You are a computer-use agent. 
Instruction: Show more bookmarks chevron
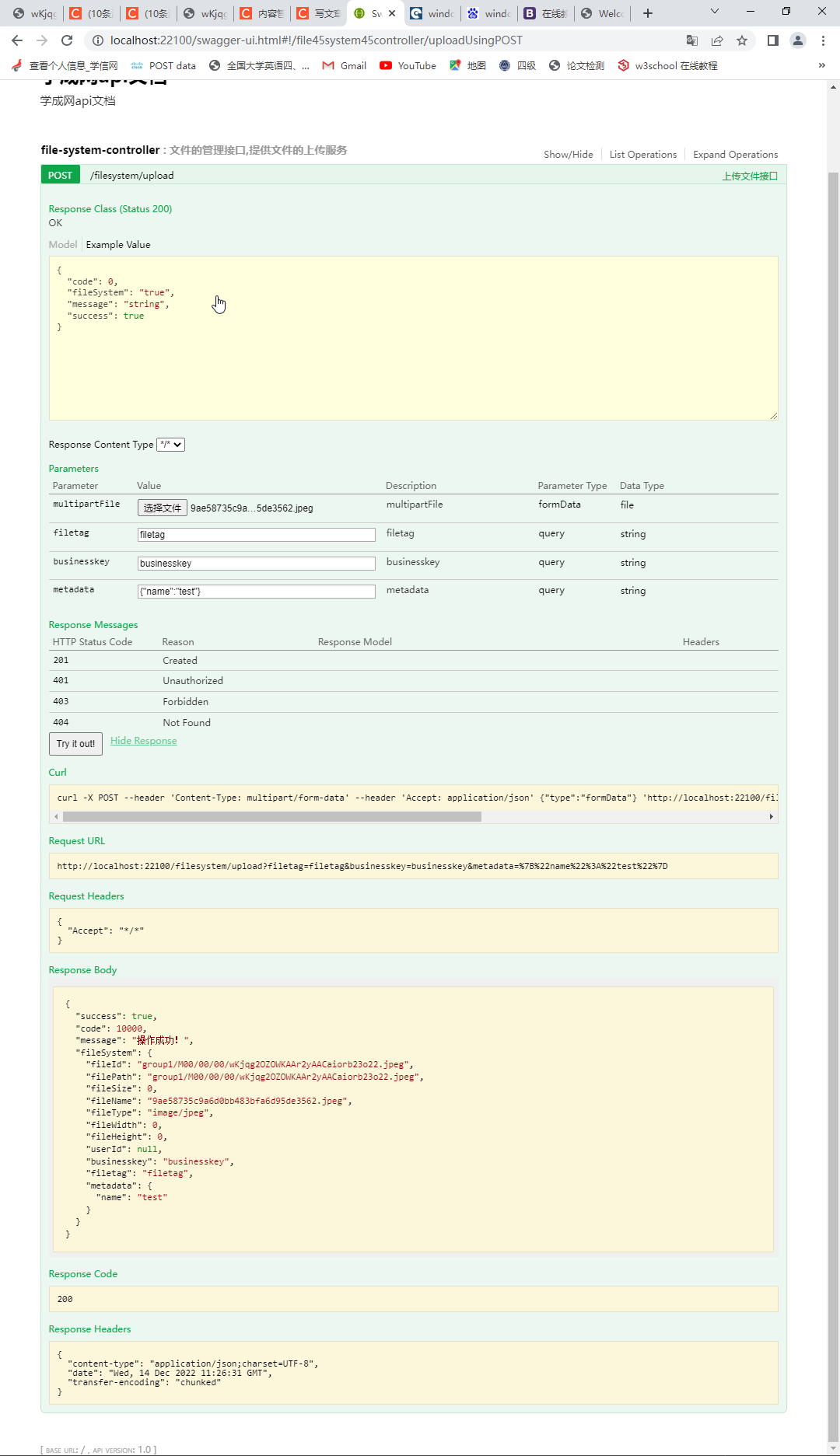(x=822, y=65)
